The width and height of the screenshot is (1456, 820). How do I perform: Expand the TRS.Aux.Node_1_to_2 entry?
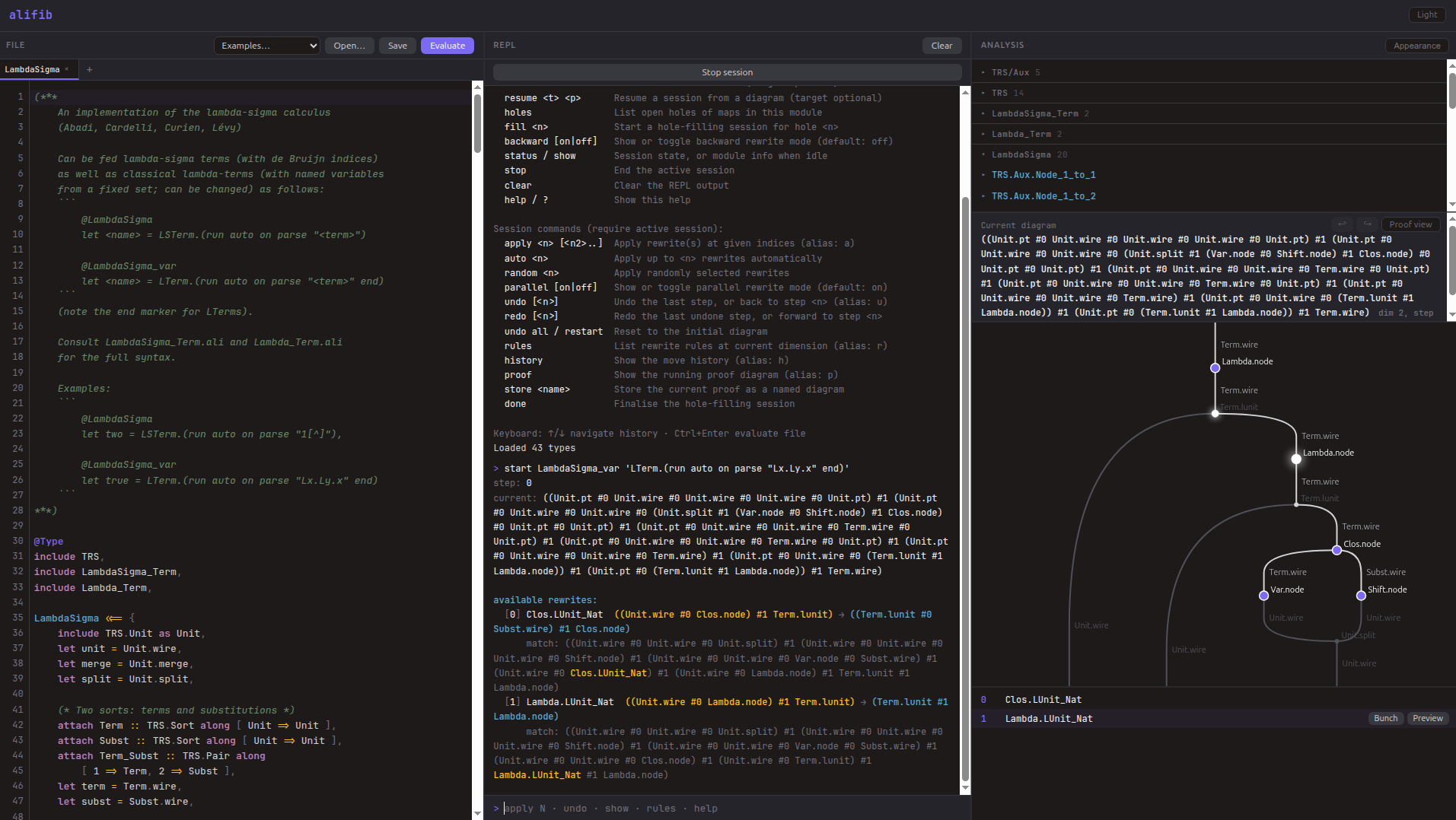pos(1209,196)
